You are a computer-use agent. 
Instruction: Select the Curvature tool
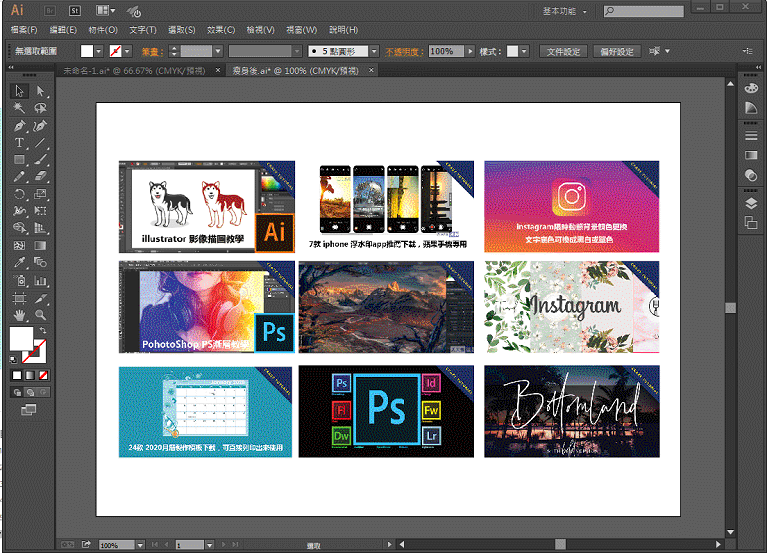[x=40, y=126]
